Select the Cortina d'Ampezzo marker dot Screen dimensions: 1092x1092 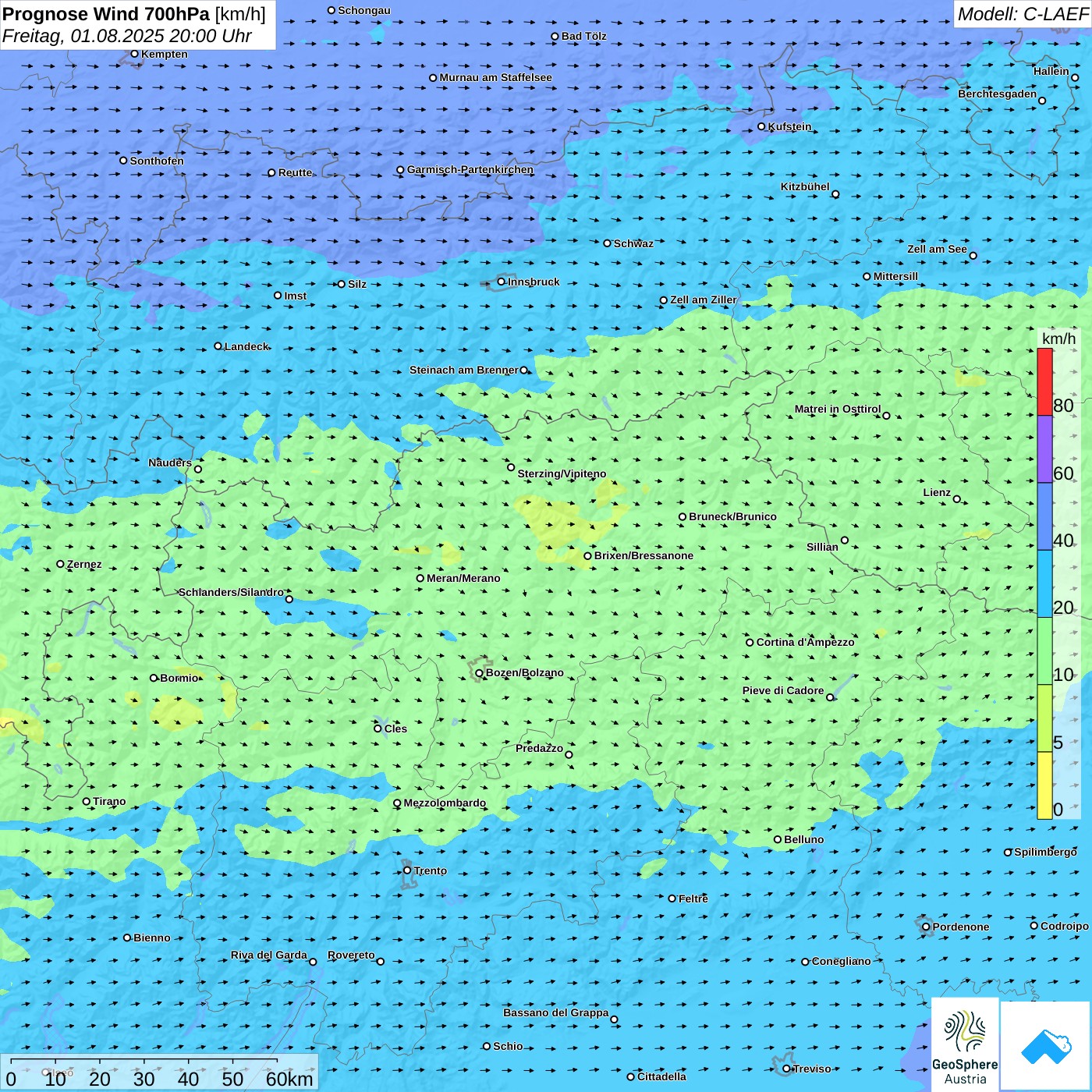(x=750, y=643)
